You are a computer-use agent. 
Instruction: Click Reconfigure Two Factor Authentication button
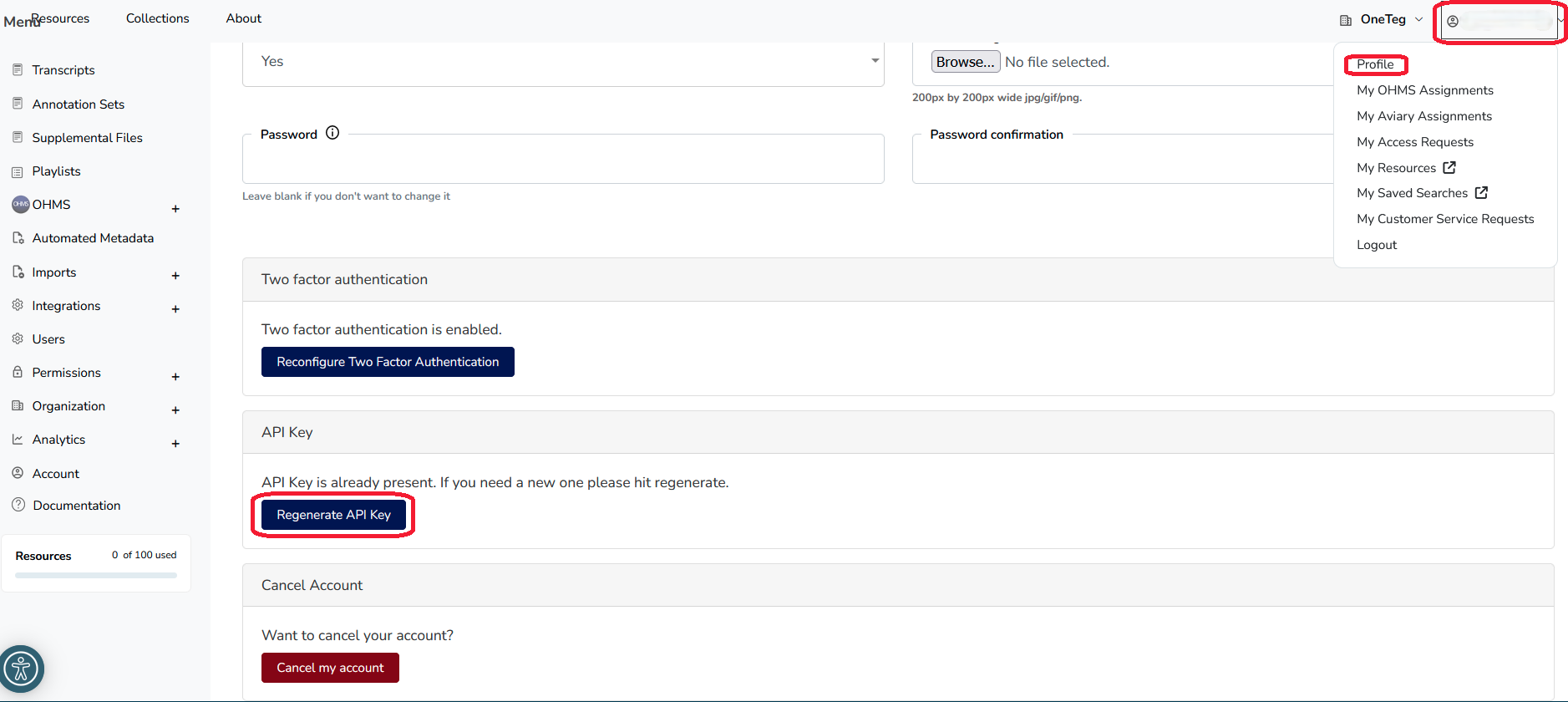(x=388, y=362)
